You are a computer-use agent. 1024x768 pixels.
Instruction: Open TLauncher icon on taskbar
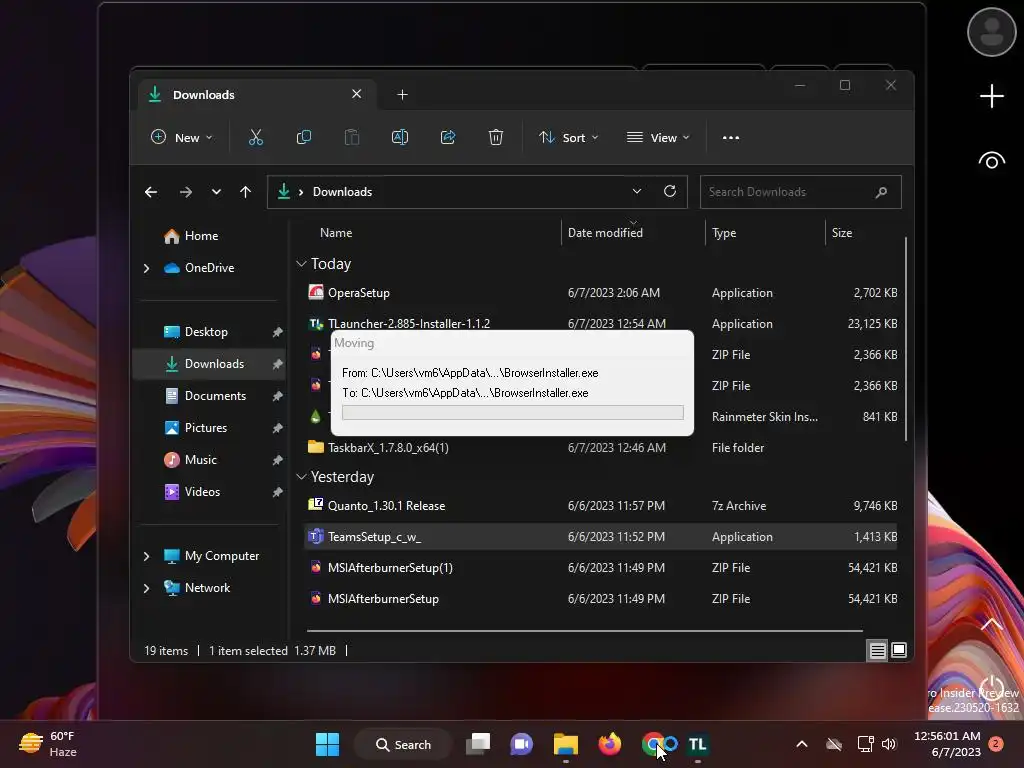[697, 744]
